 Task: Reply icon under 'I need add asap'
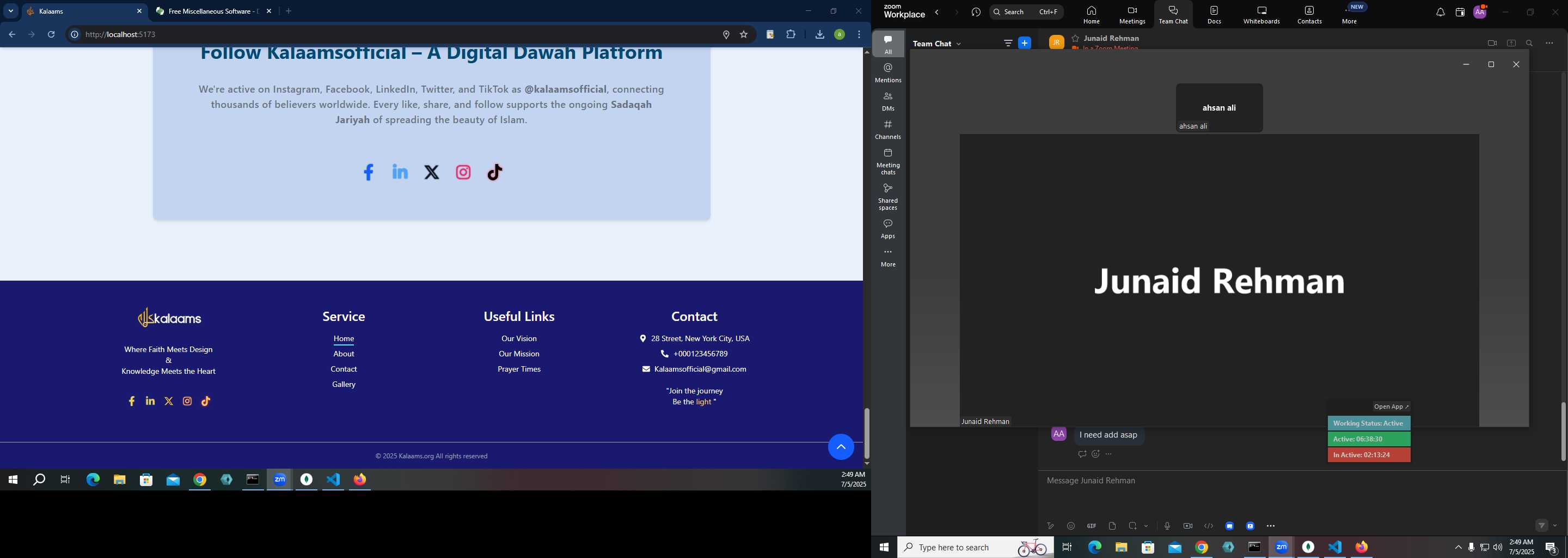point(1082,454)
